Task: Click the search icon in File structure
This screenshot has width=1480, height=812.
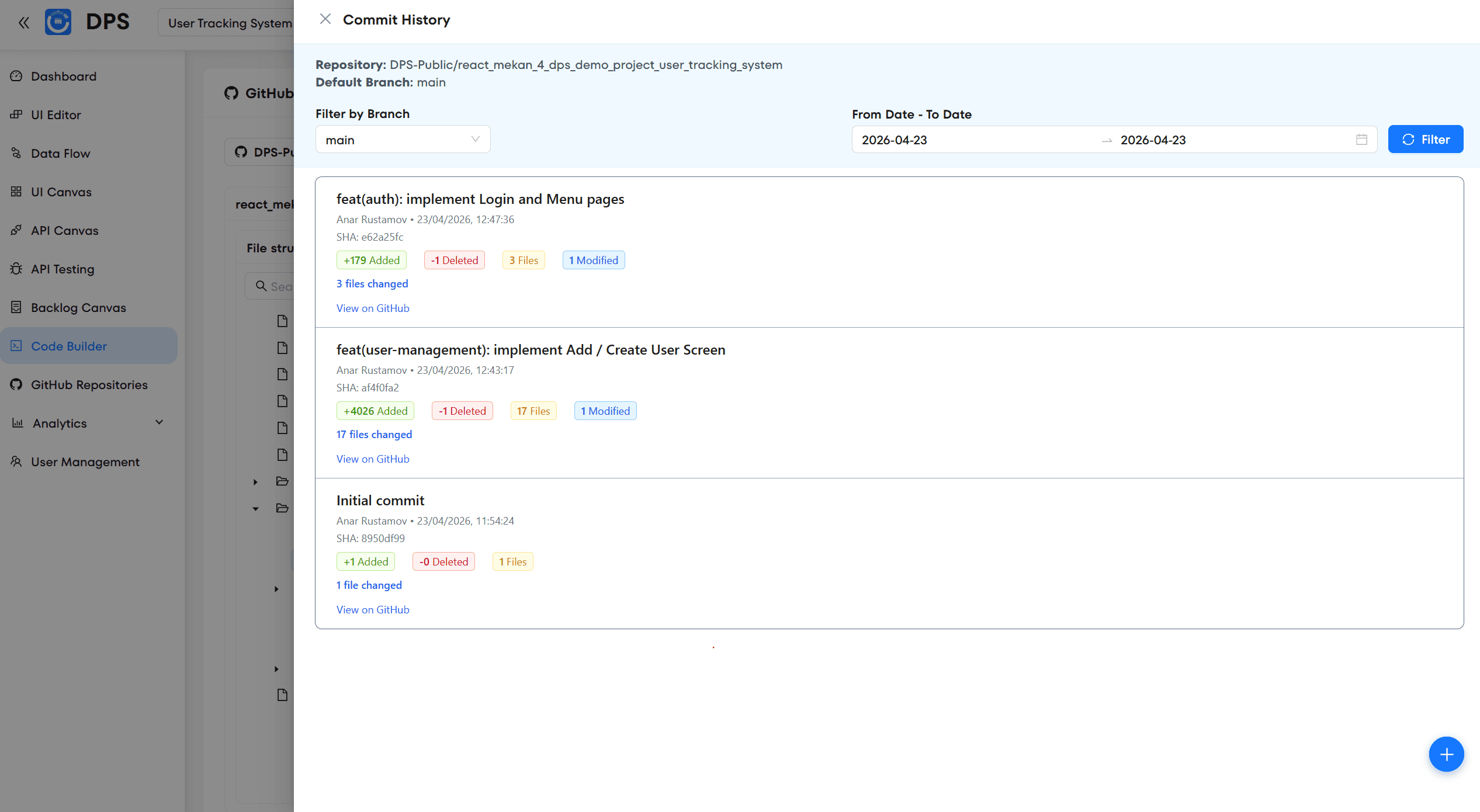Action: [x=261, y=286]
